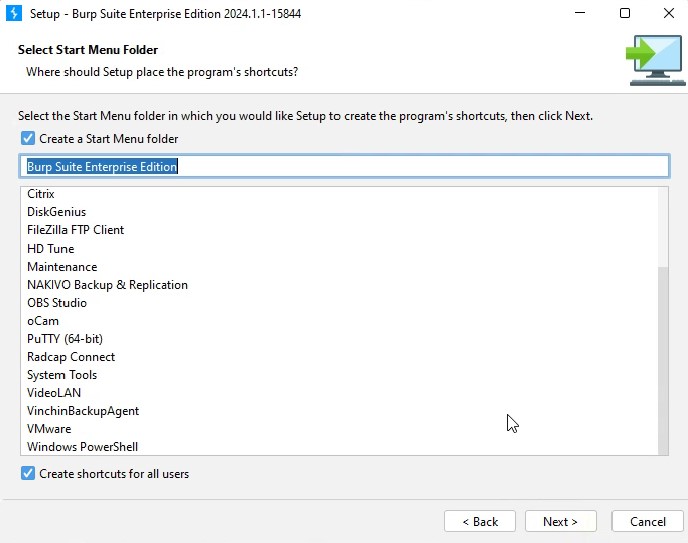Toggle Create shortcuts for all users

28,474
